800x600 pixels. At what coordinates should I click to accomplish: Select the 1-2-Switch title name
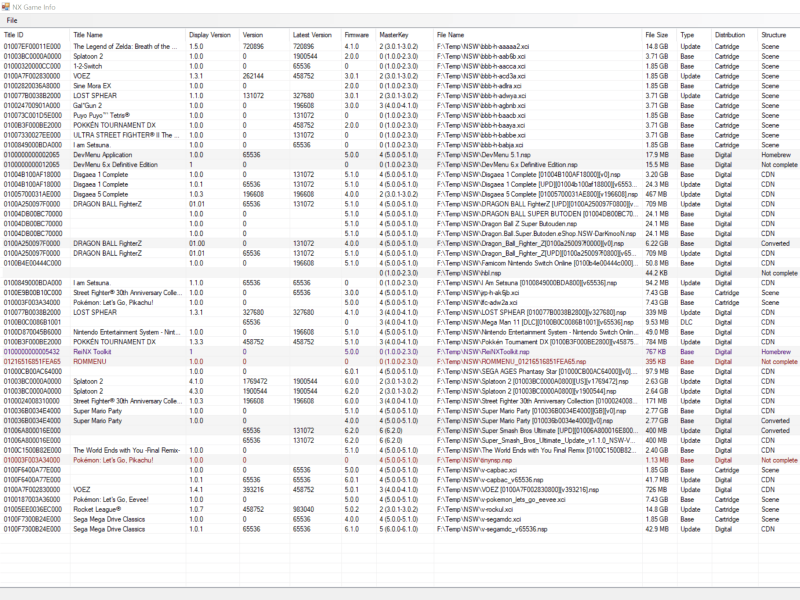[88, 66]
